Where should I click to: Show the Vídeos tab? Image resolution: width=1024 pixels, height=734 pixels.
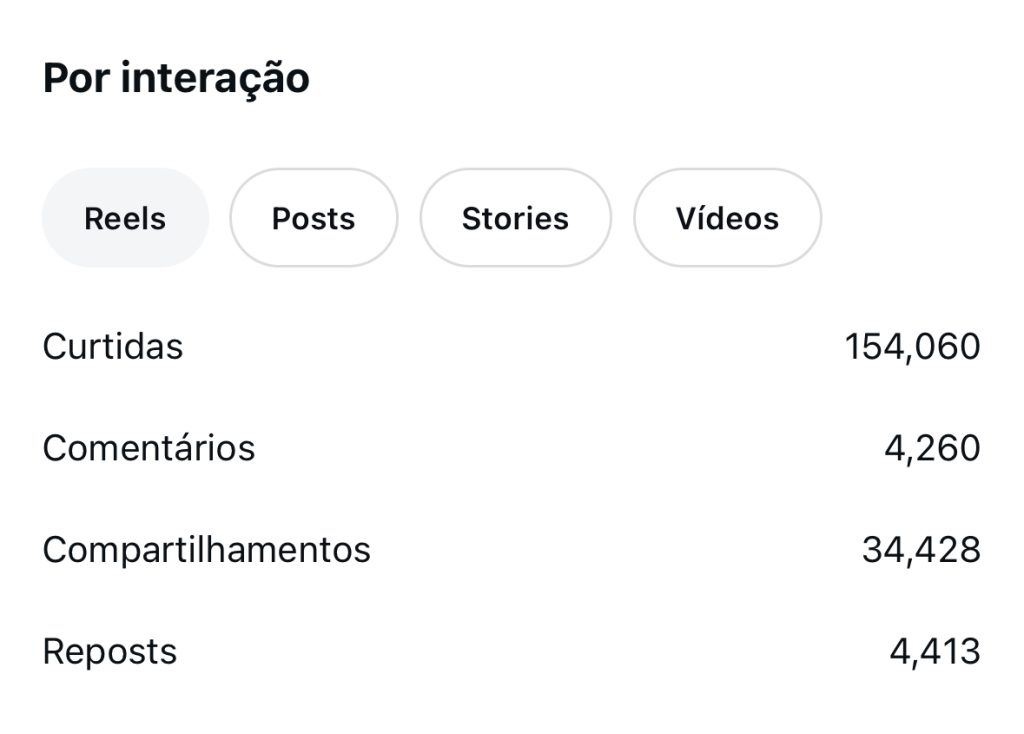[727, 218]
